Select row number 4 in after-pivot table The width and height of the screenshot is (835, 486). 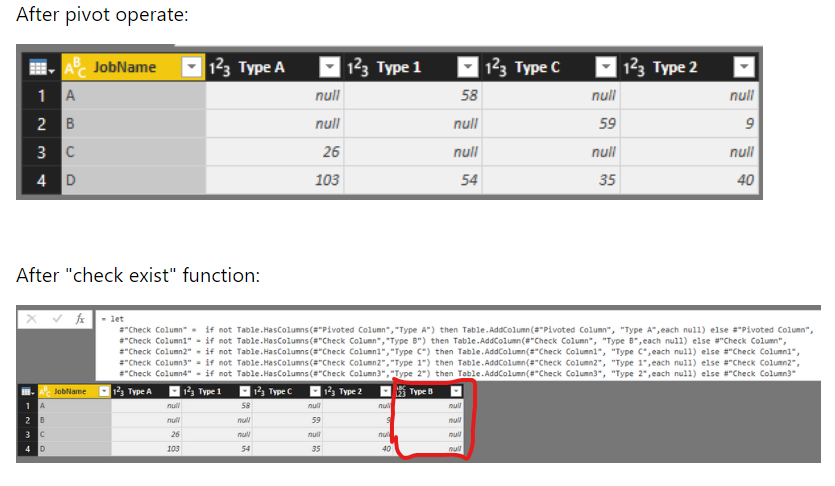41,180
